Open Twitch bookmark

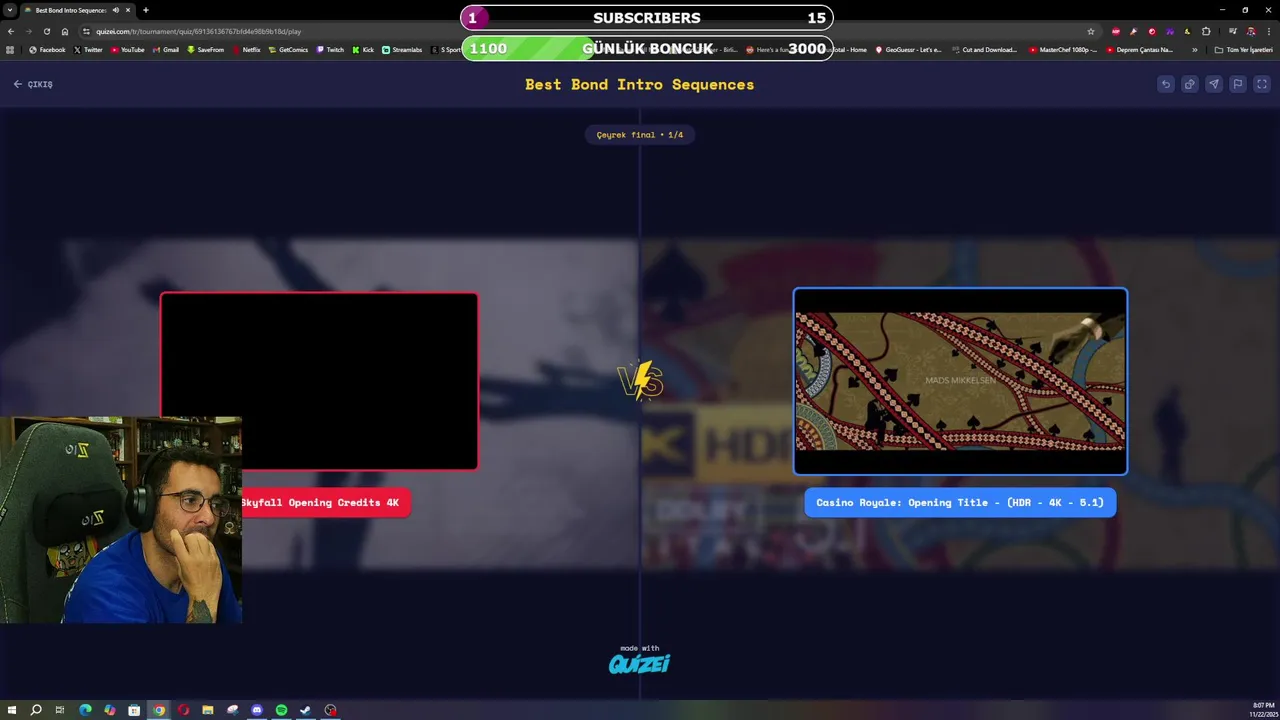(x=330, y=49)
